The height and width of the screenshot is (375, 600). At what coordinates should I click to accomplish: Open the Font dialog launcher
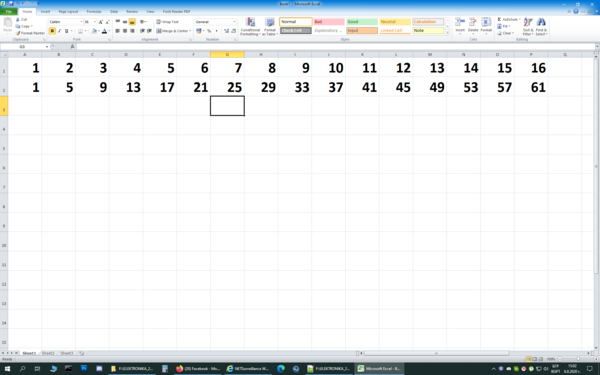109,40
